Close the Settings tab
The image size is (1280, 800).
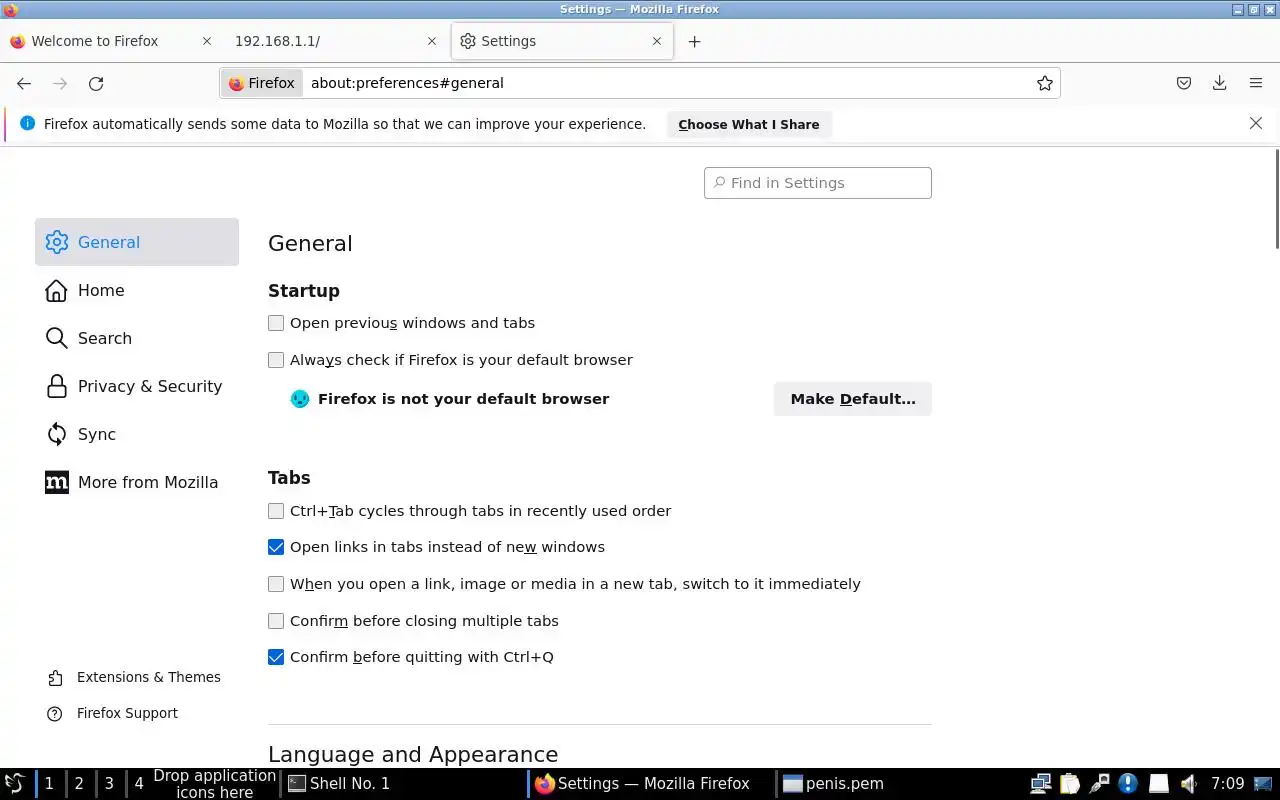(657, 41)
